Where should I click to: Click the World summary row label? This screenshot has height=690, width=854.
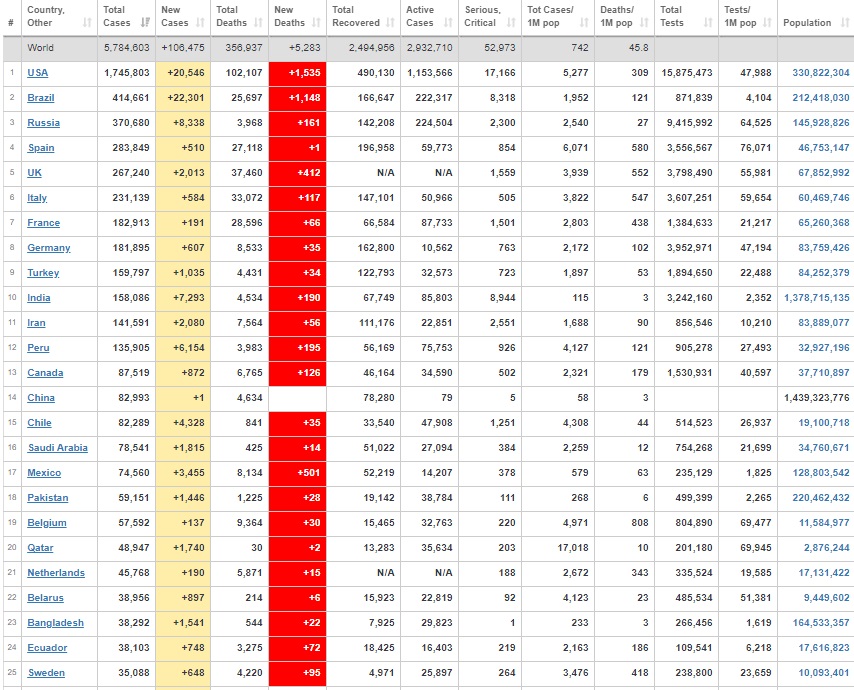pyautogui.click(x=41, y=48)
